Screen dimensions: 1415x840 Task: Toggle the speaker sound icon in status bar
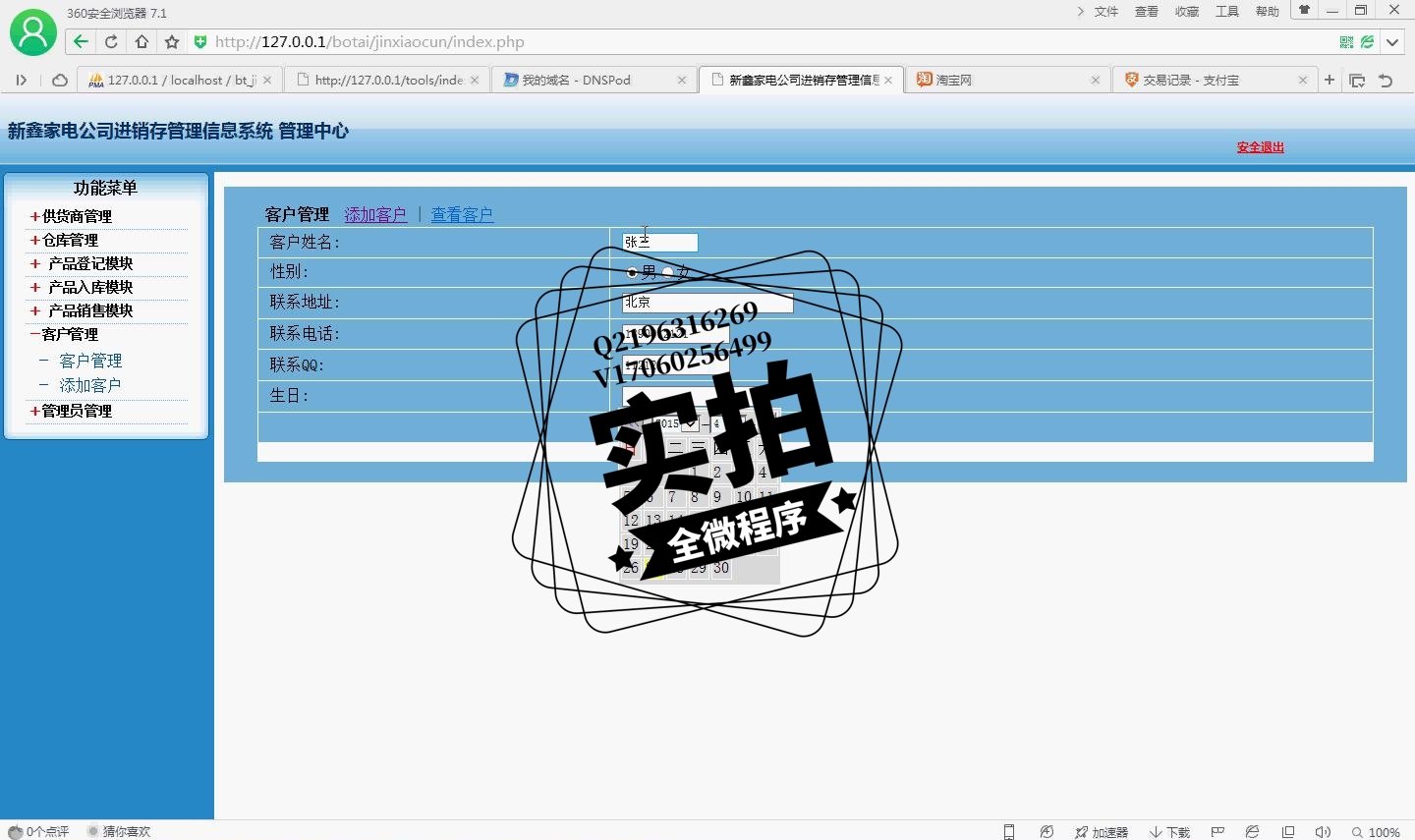tap(1323, 832)
